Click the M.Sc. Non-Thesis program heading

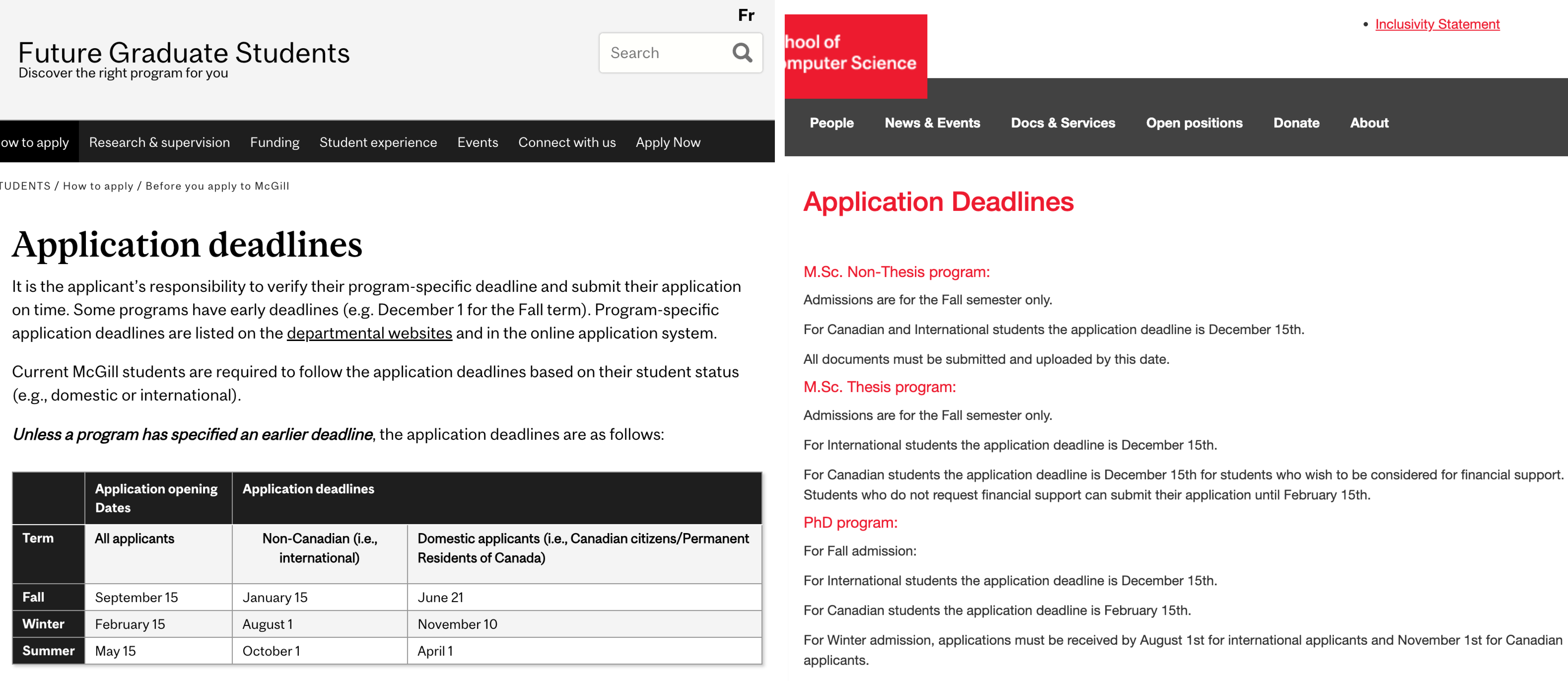[896, 272]
